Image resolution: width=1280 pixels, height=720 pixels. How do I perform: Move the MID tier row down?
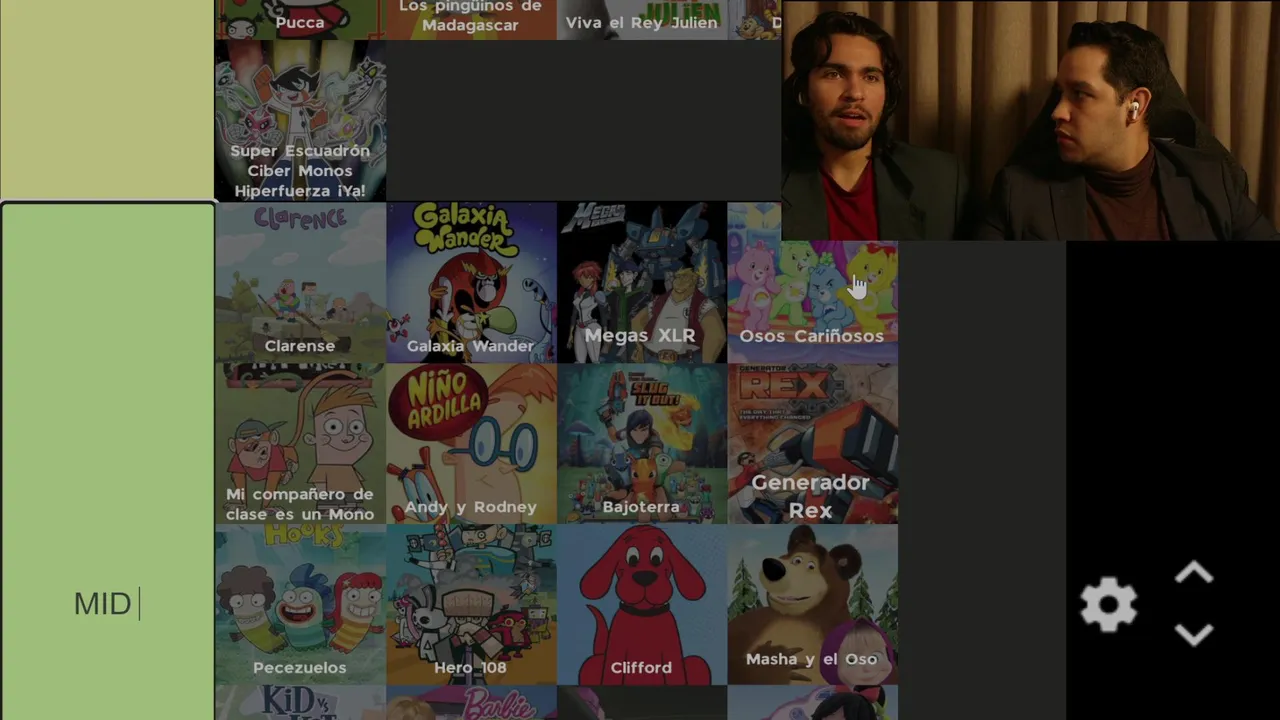(1194, 634)
